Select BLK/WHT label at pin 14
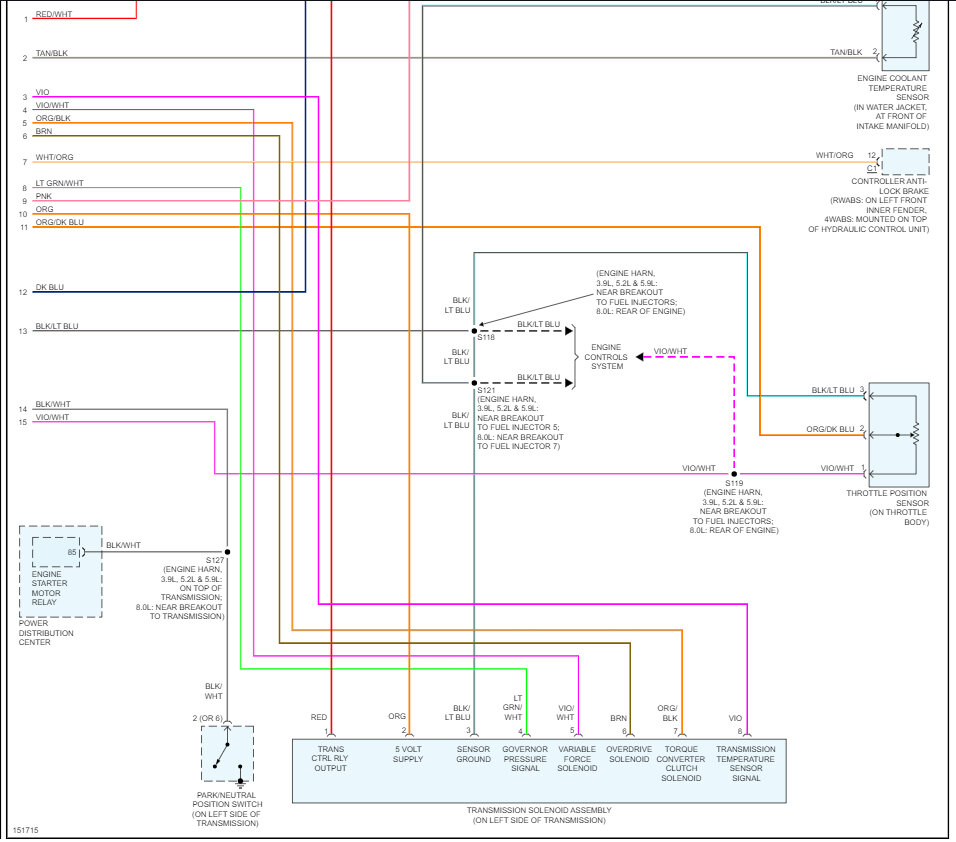Image resolution: width=956 pixels, height=842 pixels. tap(52, 404)
